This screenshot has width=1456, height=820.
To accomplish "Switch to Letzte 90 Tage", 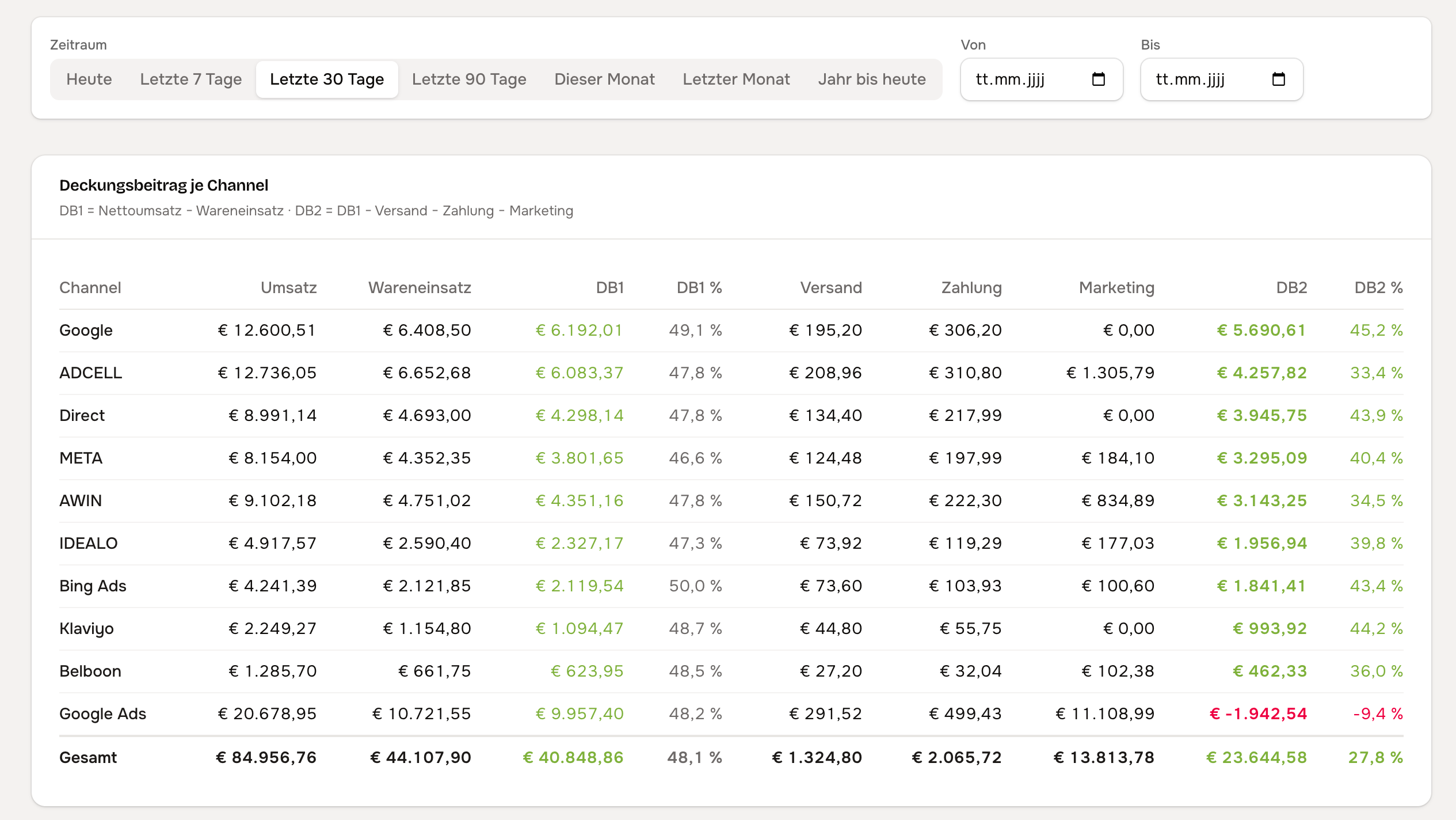I will pyautogui.click(x=469, y=79).
